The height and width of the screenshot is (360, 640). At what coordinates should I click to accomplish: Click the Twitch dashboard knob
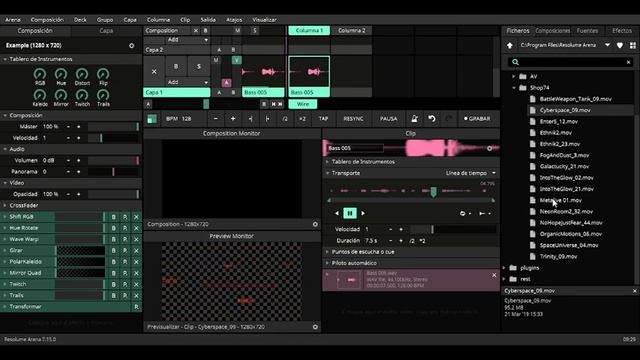[82, 95]
